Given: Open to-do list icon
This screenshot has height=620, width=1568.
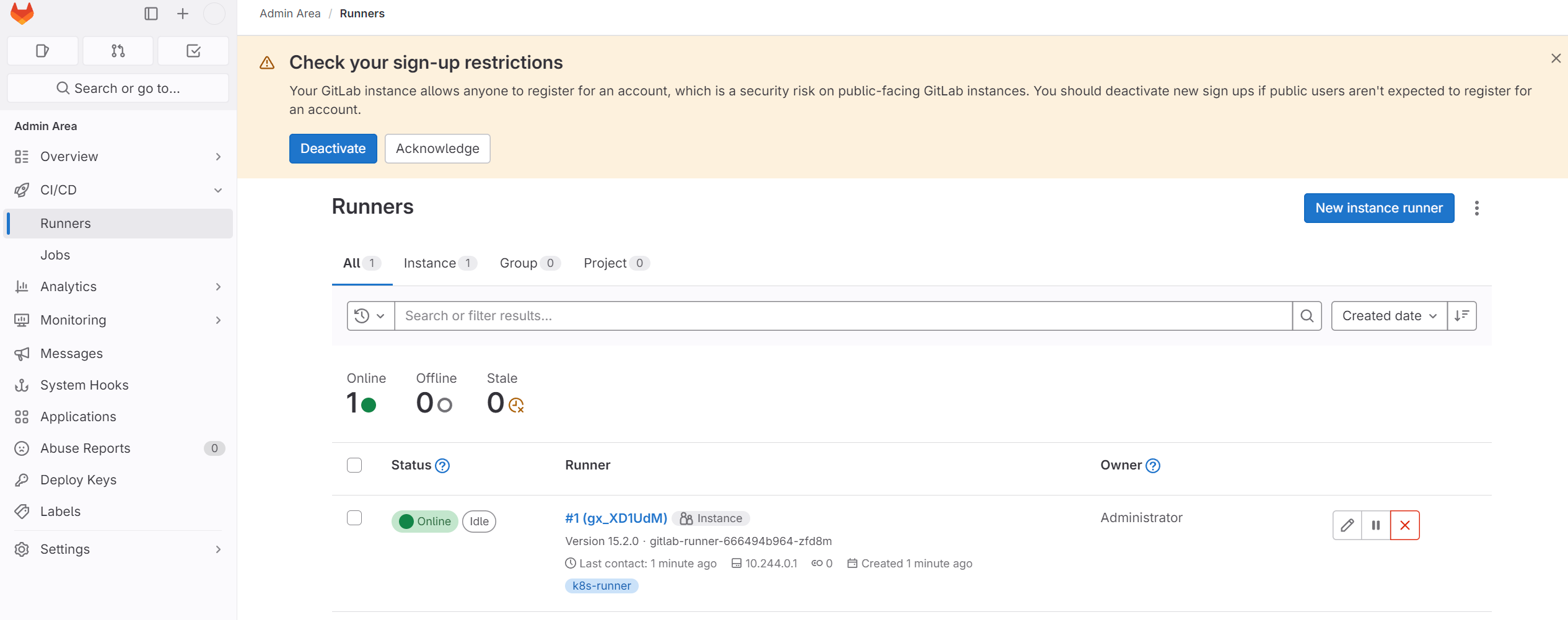Looking at the screenshot, I should click(x=193, y=51).
